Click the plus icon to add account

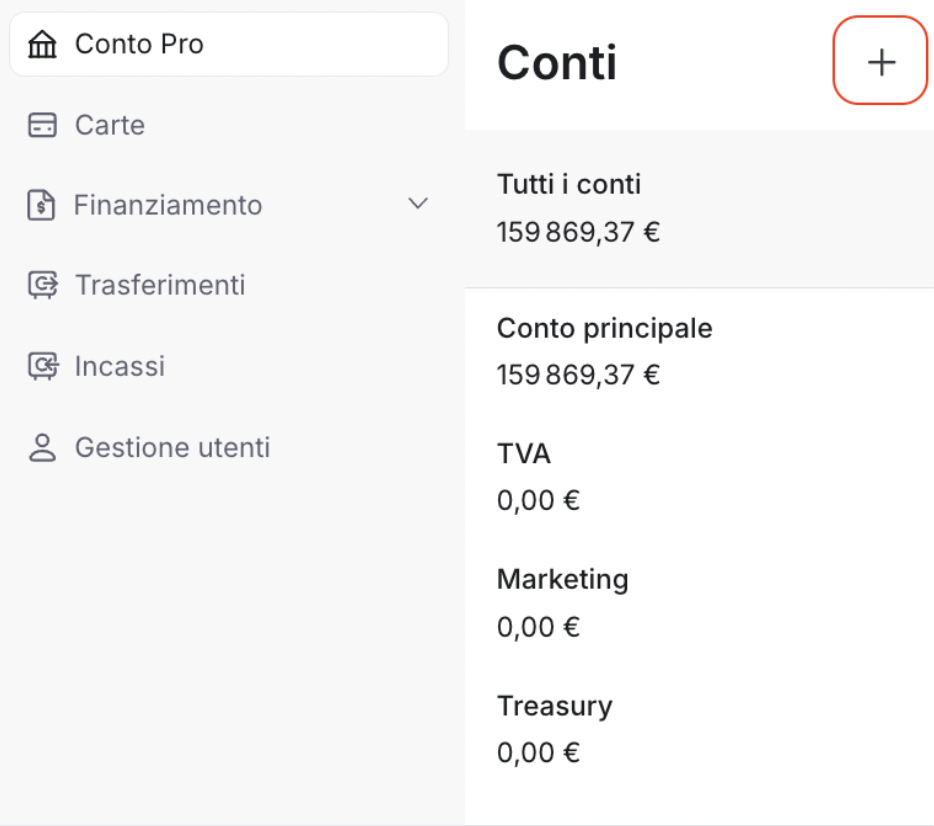(x=881, y=62)
